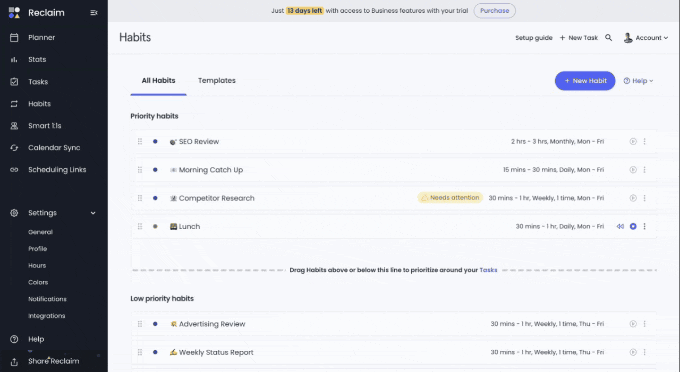The height and width of the screenshot is (372, 680).
Task: Open Help in the sidebar
Action: pos(36,339)
